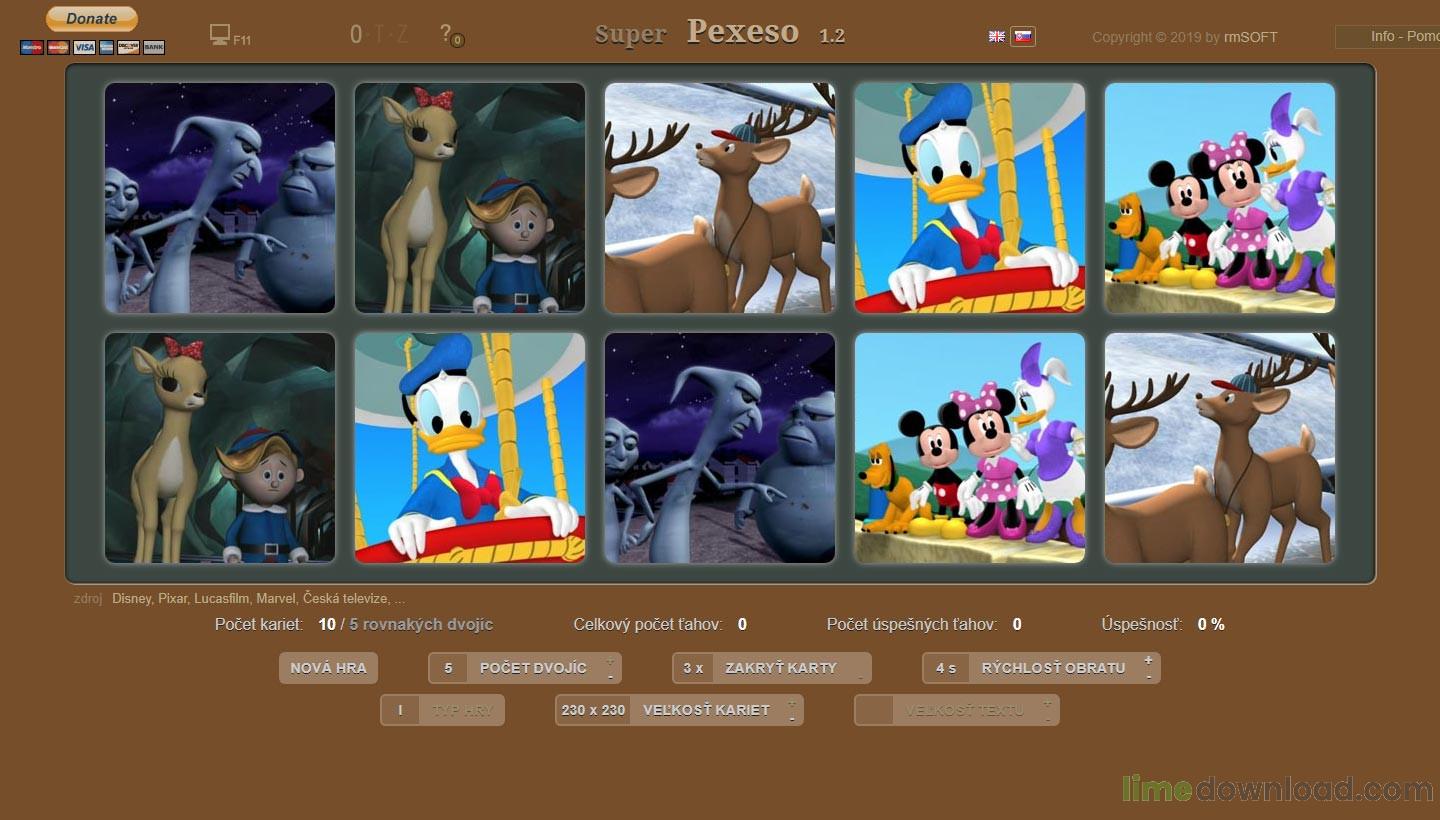The width and height of the screenshot is (1440, 820).
Task: Increase RÝCHLOSŤ OBRATU with the plus
Action: click(1149, 661)
